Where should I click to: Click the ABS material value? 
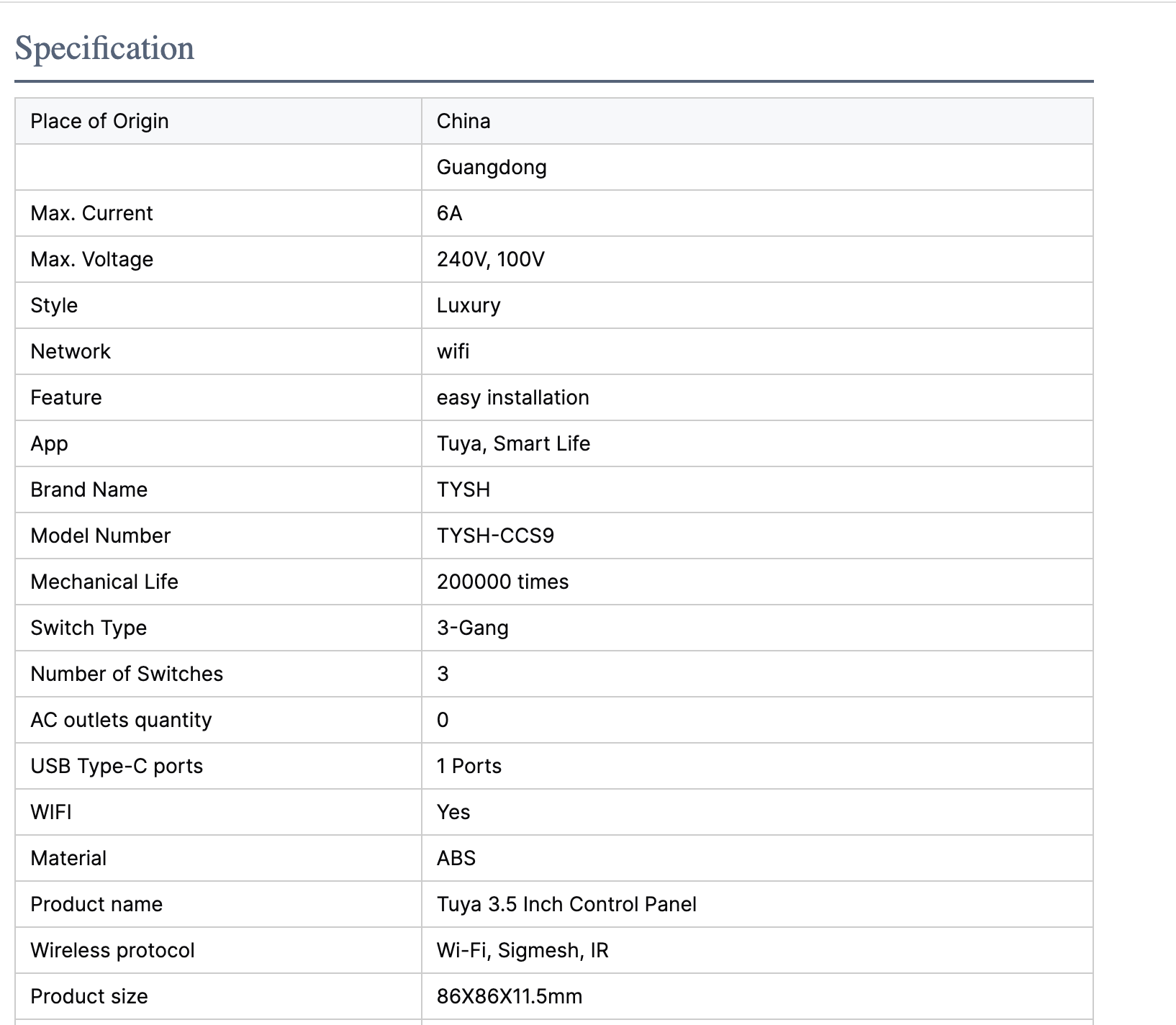pos(456,858)
